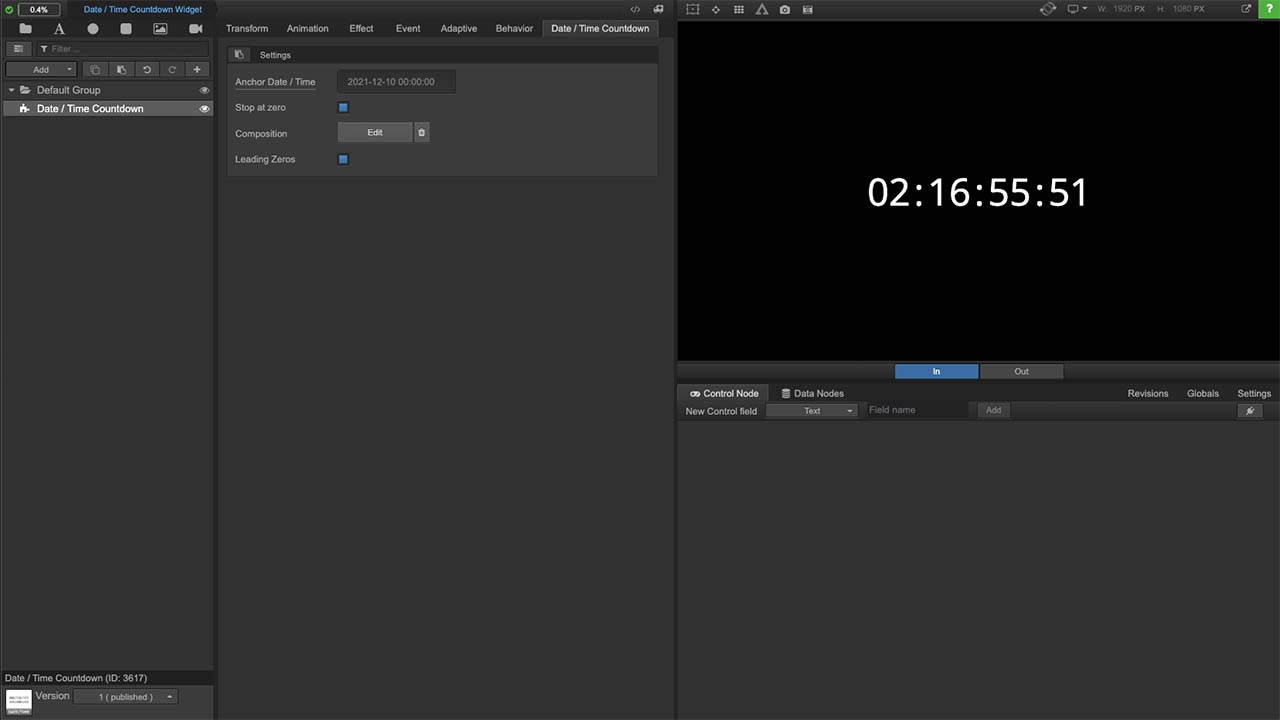Hide the Date / Time Countdown node

coord(204,108)
